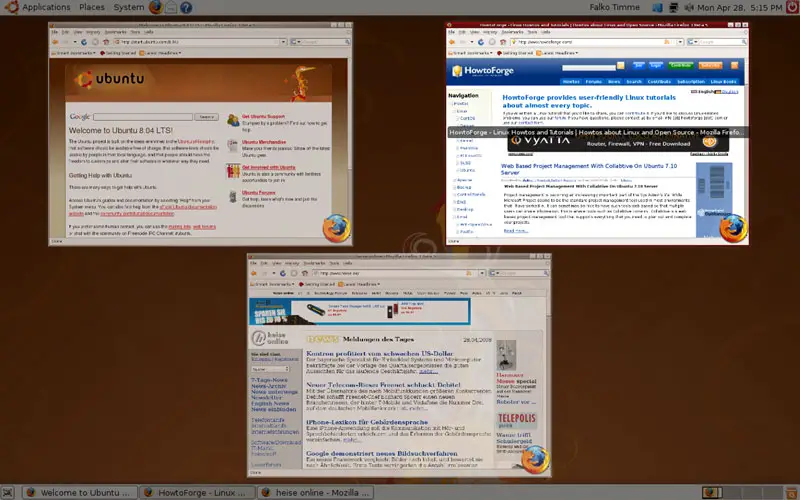Click the network monitor icon in system tray

point(673,8)
